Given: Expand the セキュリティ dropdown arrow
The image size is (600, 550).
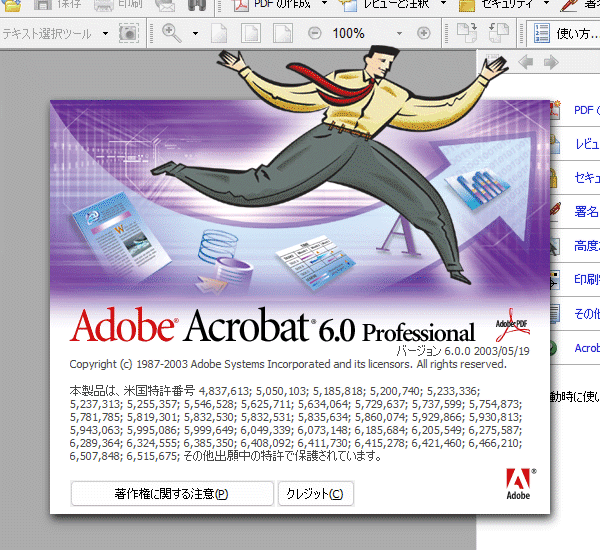Looking at the screenshot, I should click(x=546, y=3).
